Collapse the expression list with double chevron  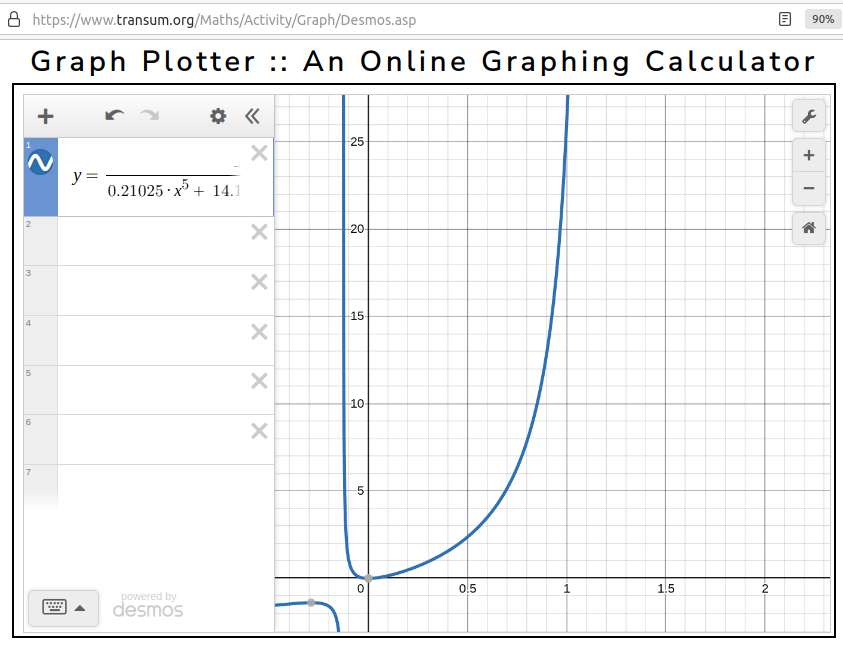coord(252,116)
